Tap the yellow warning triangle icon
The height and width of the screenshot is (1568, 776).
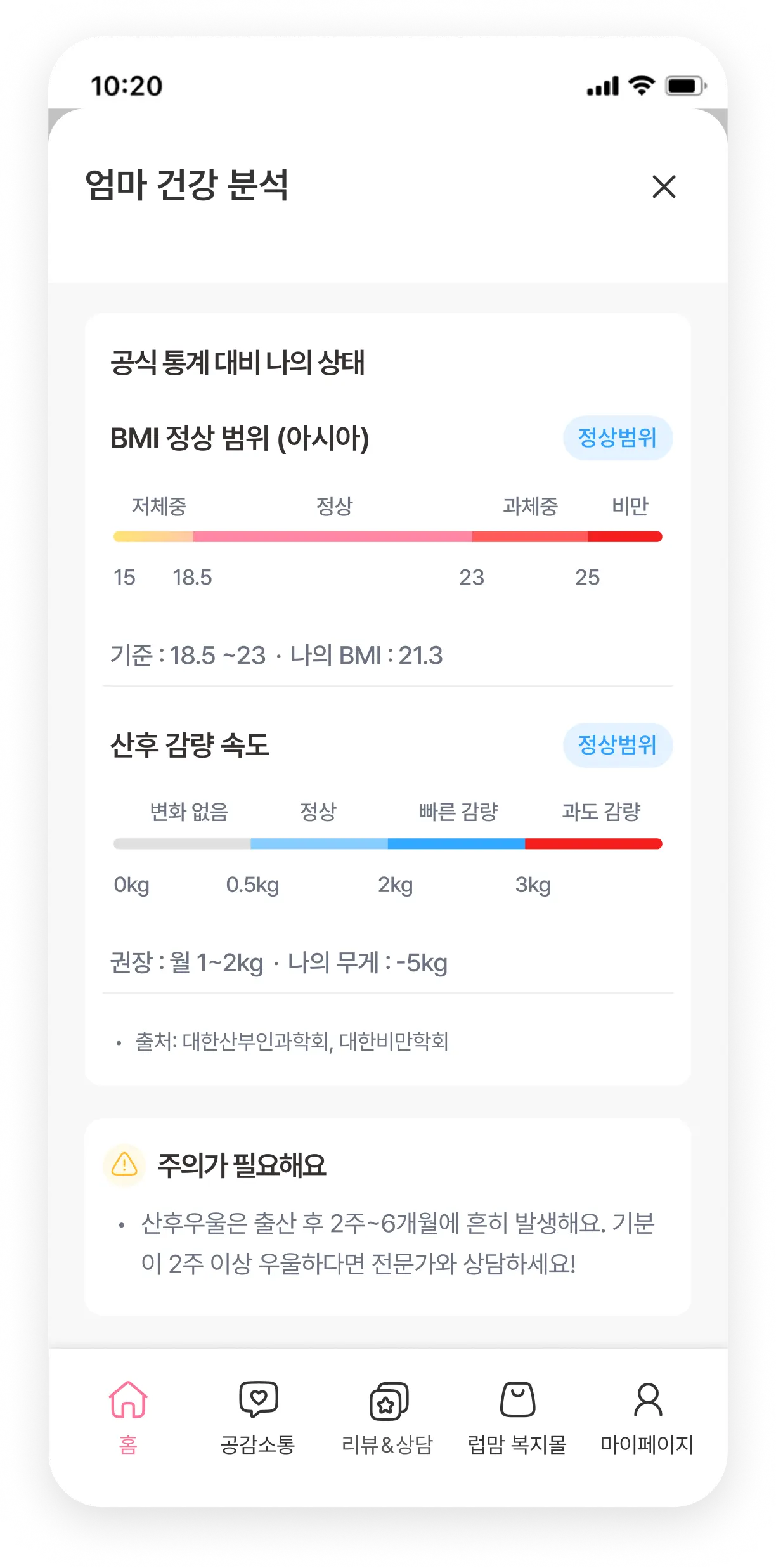tap(124, 1165)
